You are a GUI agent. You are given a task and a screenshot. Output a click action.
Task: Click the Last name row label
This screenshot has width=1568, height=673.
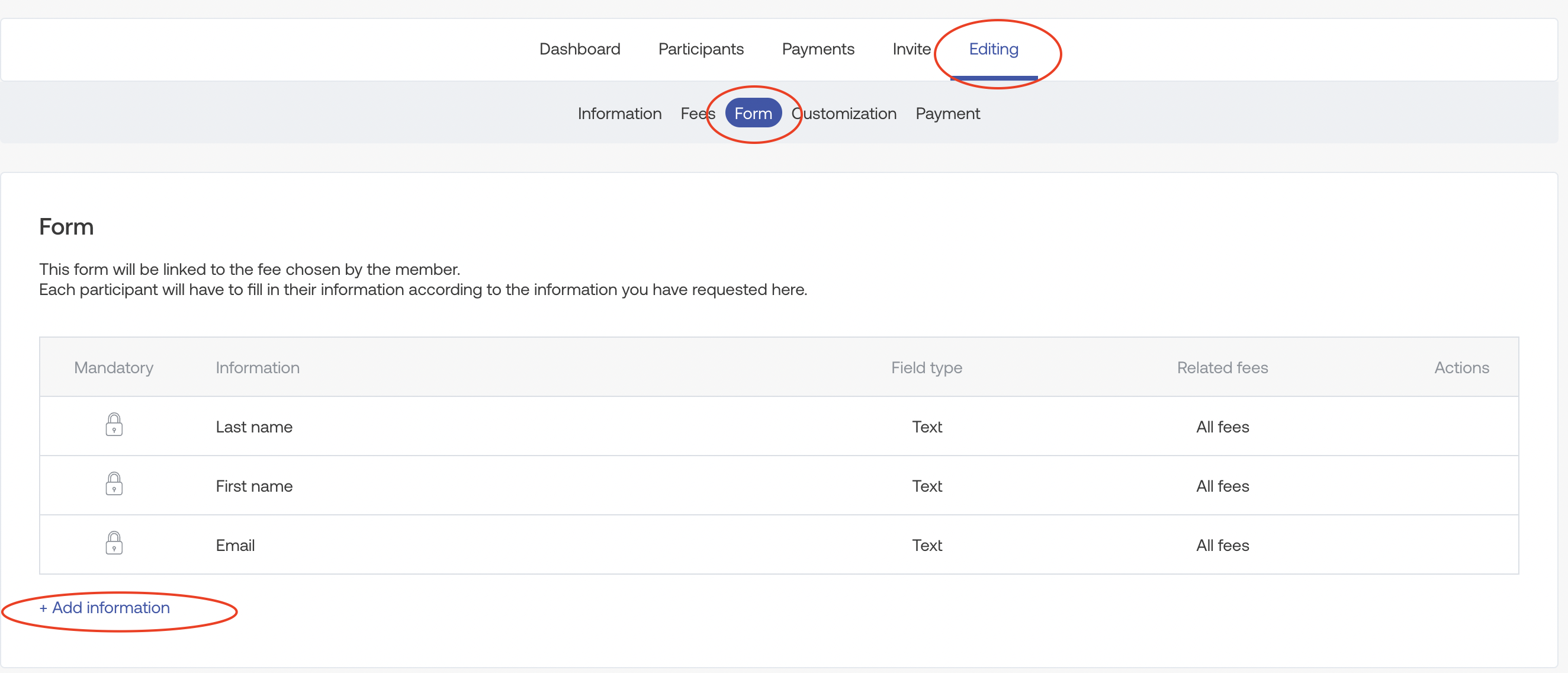click(x=254, y=427)
